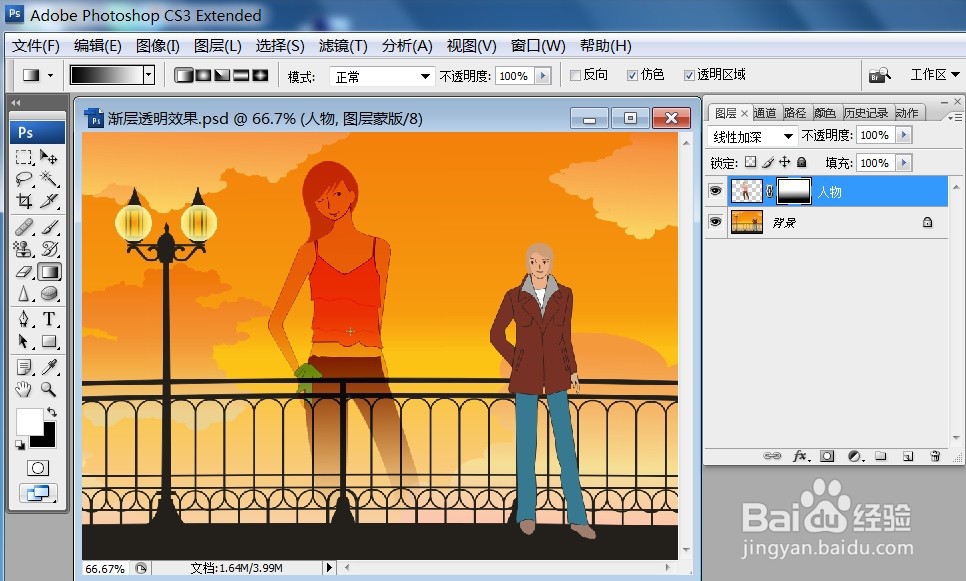Select the Zoom tool
This screenshot has width=966, height=581.
[x=49, y=389]
